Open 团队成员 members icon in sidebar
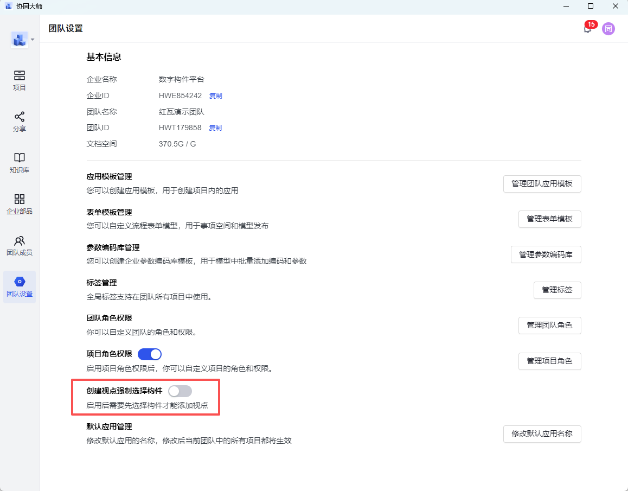Screen dimensions: 628x491 19,245
